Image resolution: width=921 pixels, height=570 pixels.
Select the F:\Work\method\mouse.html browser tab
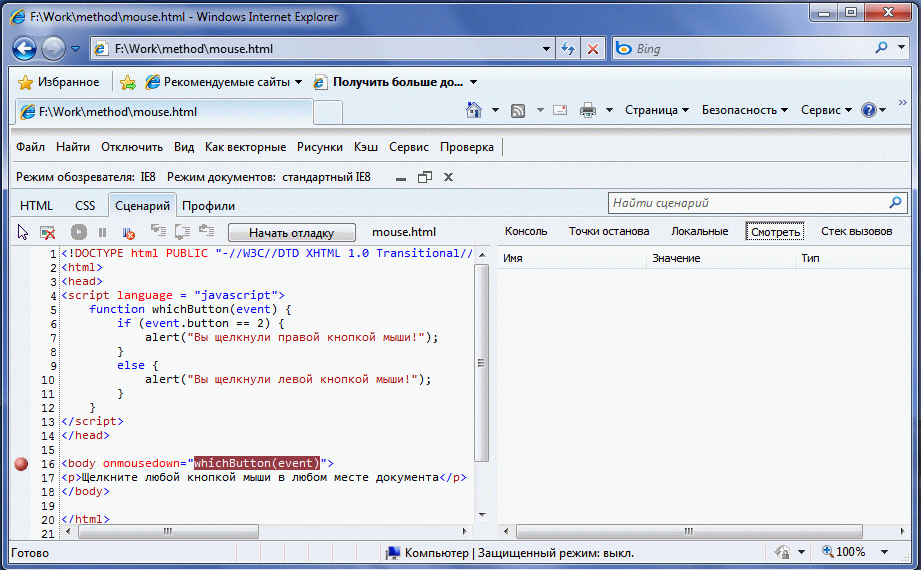(x=163, y=112)
